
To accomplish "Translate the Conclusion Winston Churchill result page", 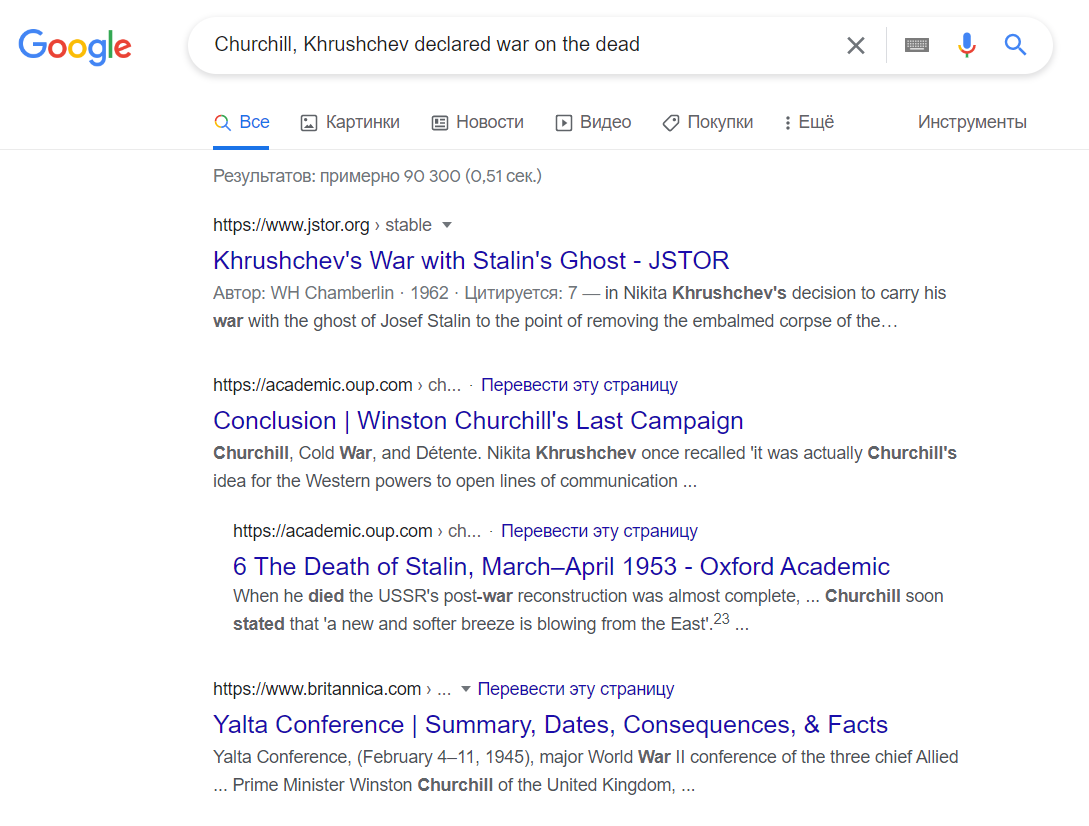I will tap(579, 385).
